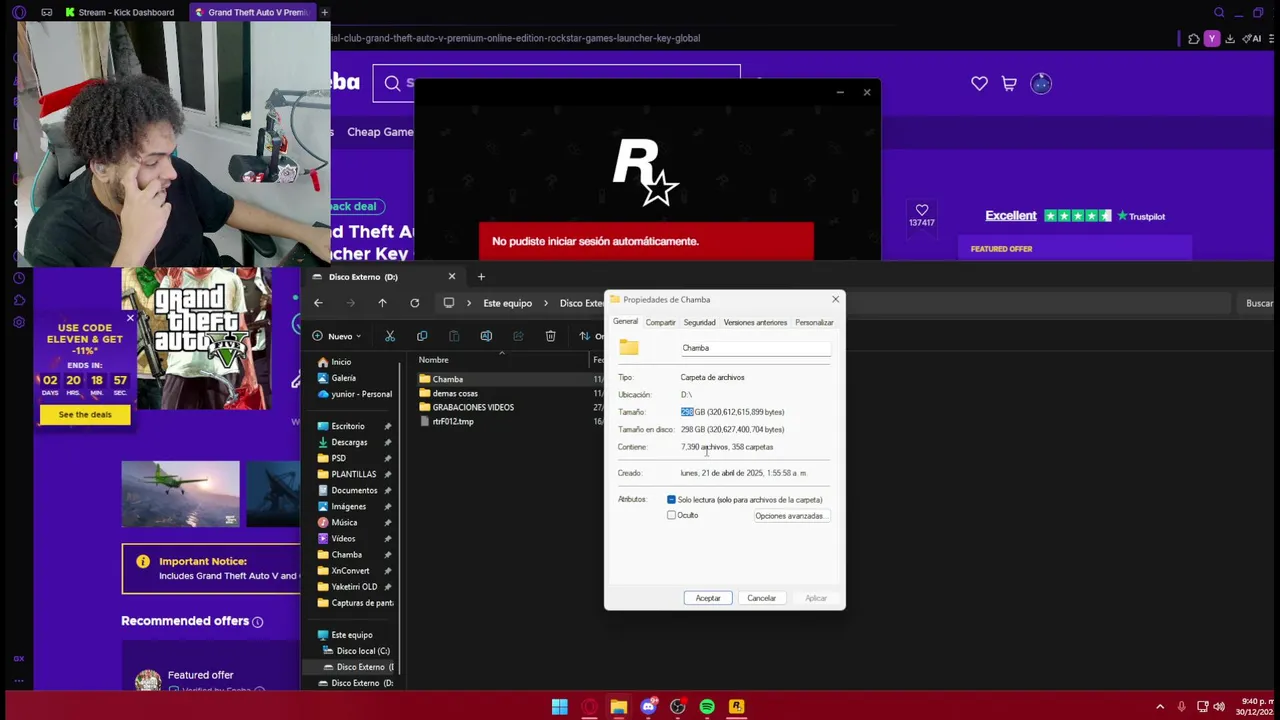Click the plane screenshot thumbnail on Eneba
This screenshot has width=1280, height=720.
point(180,494)
